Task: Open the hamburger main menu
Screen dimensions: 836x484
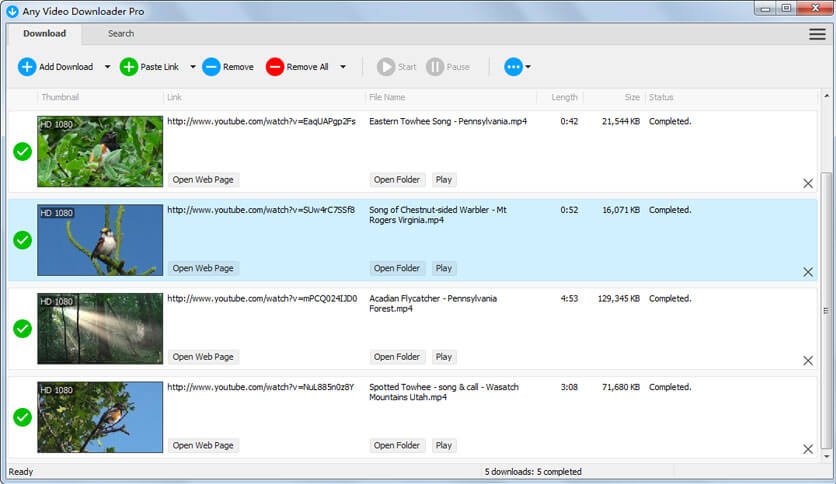Action: [817, 34]
